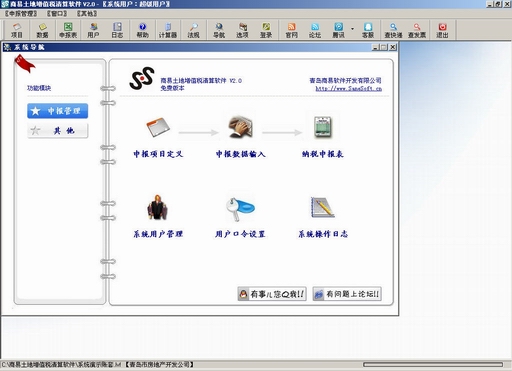The image size is (512, 371).
Task: Open the 选项 options icon
Action: [x=242, y=30]
